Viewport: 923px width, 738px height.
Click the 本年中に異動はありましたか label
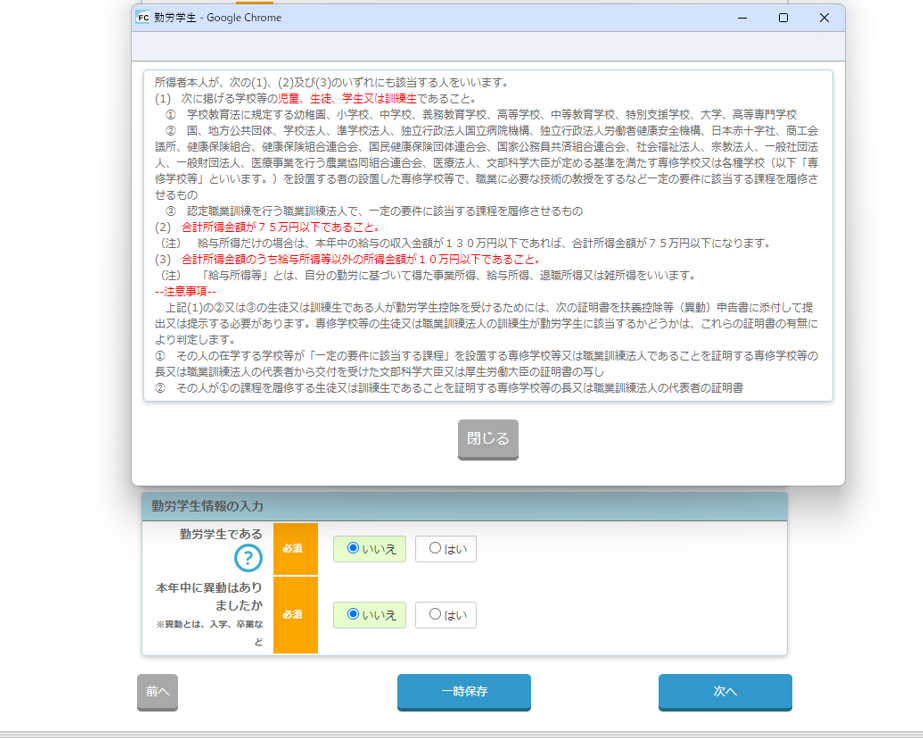(x=209, y=597)
